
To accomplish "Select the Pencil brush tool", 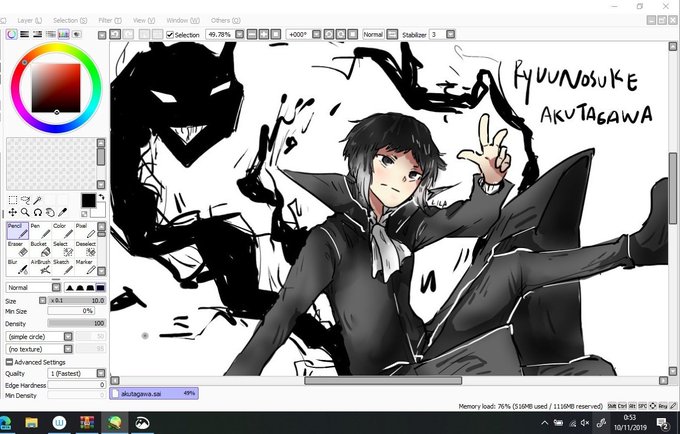I will tap(17, 230).
